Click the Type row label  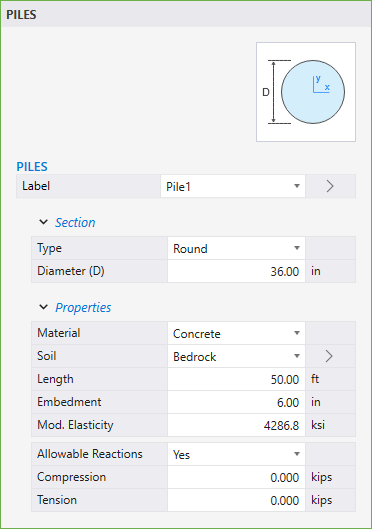(x=49, y=248)
